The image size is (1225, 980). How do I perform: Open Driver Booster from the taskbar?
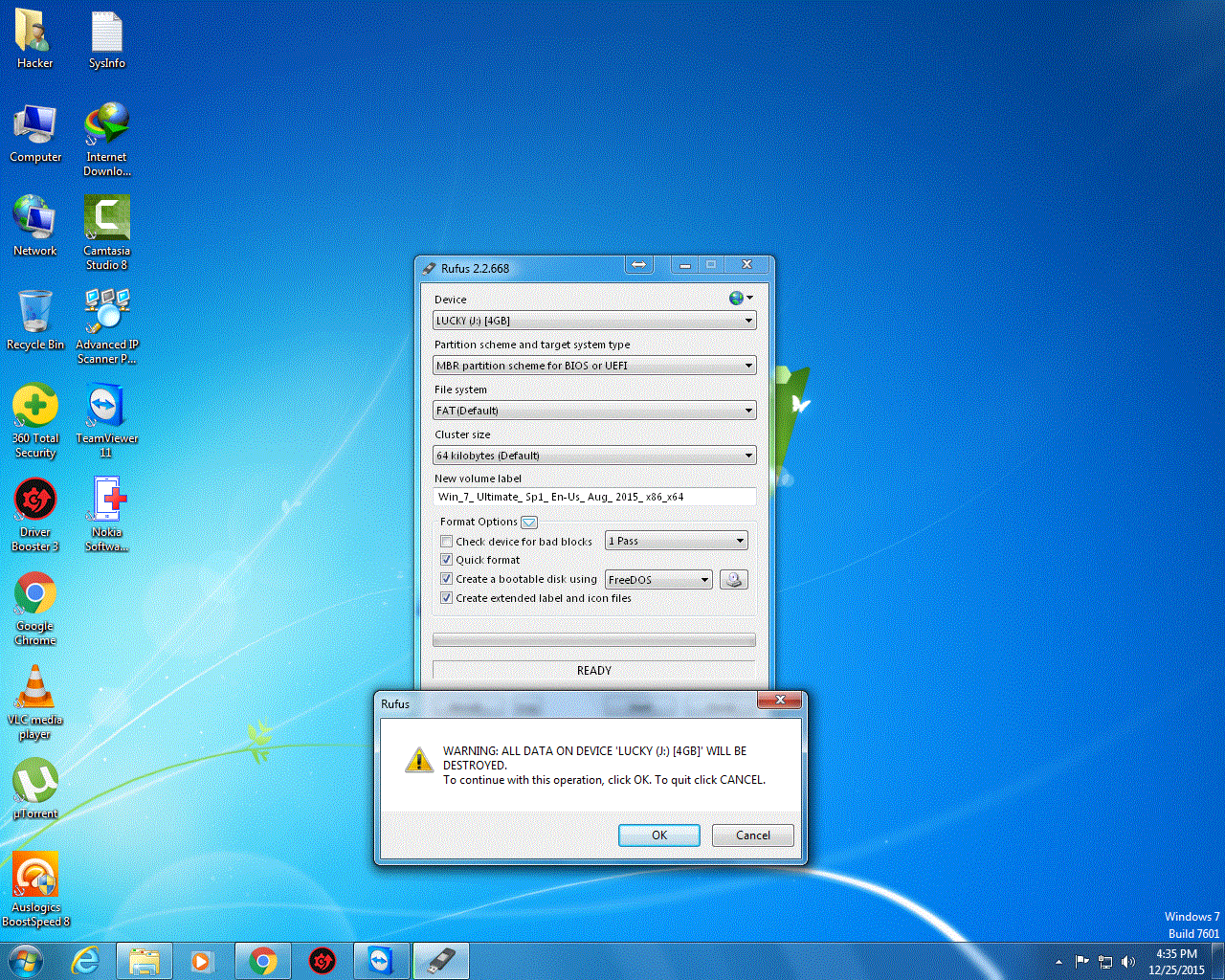coord(323,961)
